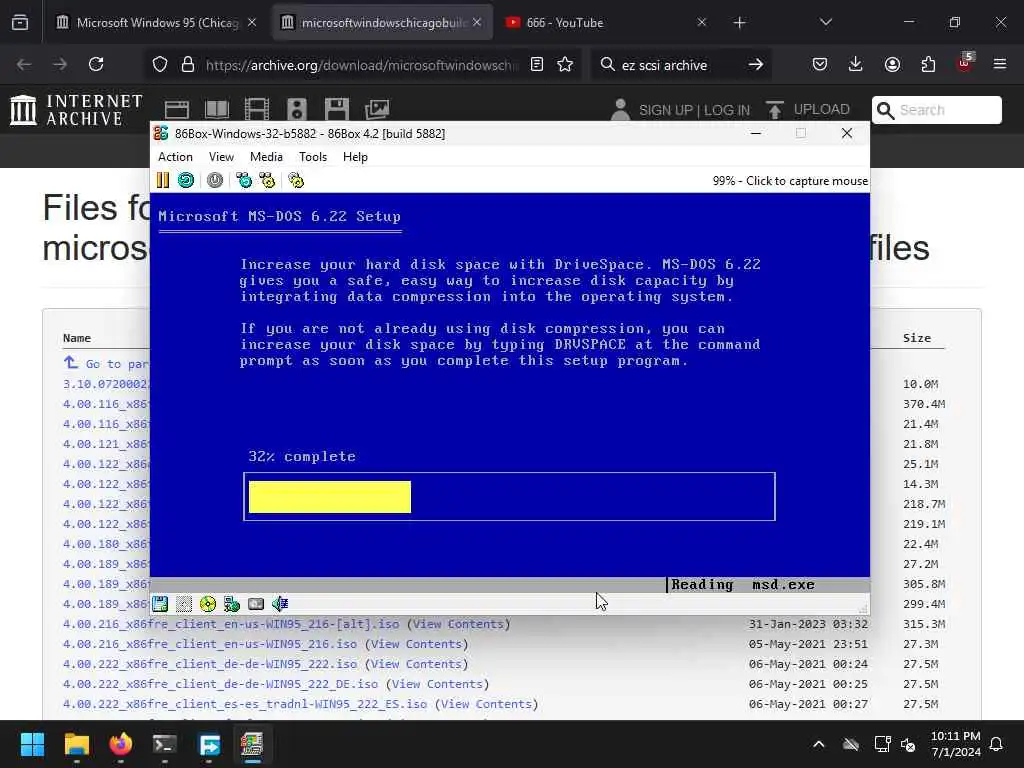View Contents of de-de-WIN95_222.iso

coord(416,664)
